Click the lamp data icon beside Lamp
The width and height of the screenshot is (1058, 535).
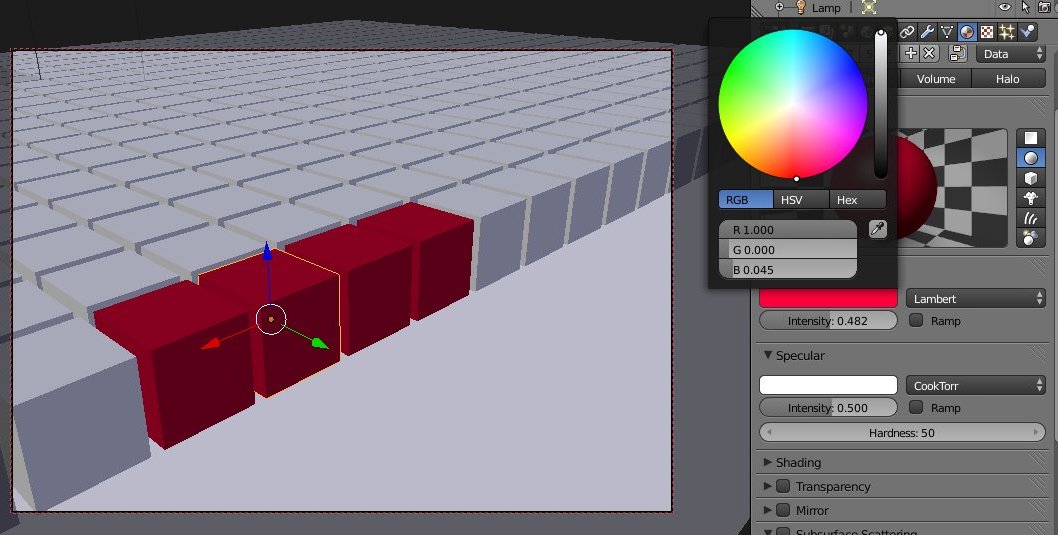(869, 7)
